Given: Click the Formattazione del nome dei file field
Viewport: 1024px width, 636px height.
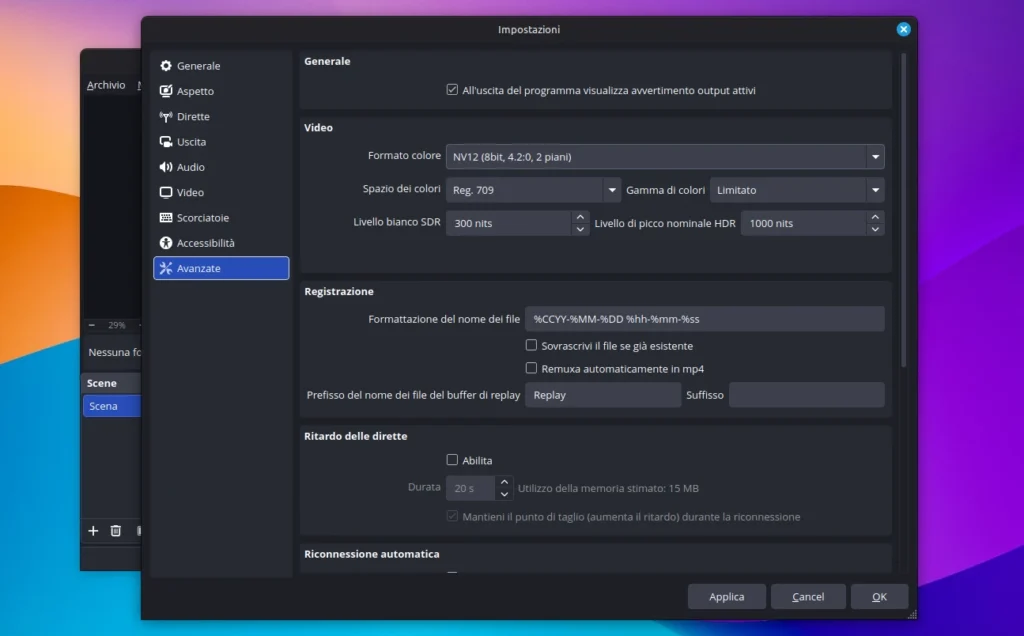Looking at the screenshot, I should (x=704, y=319).
